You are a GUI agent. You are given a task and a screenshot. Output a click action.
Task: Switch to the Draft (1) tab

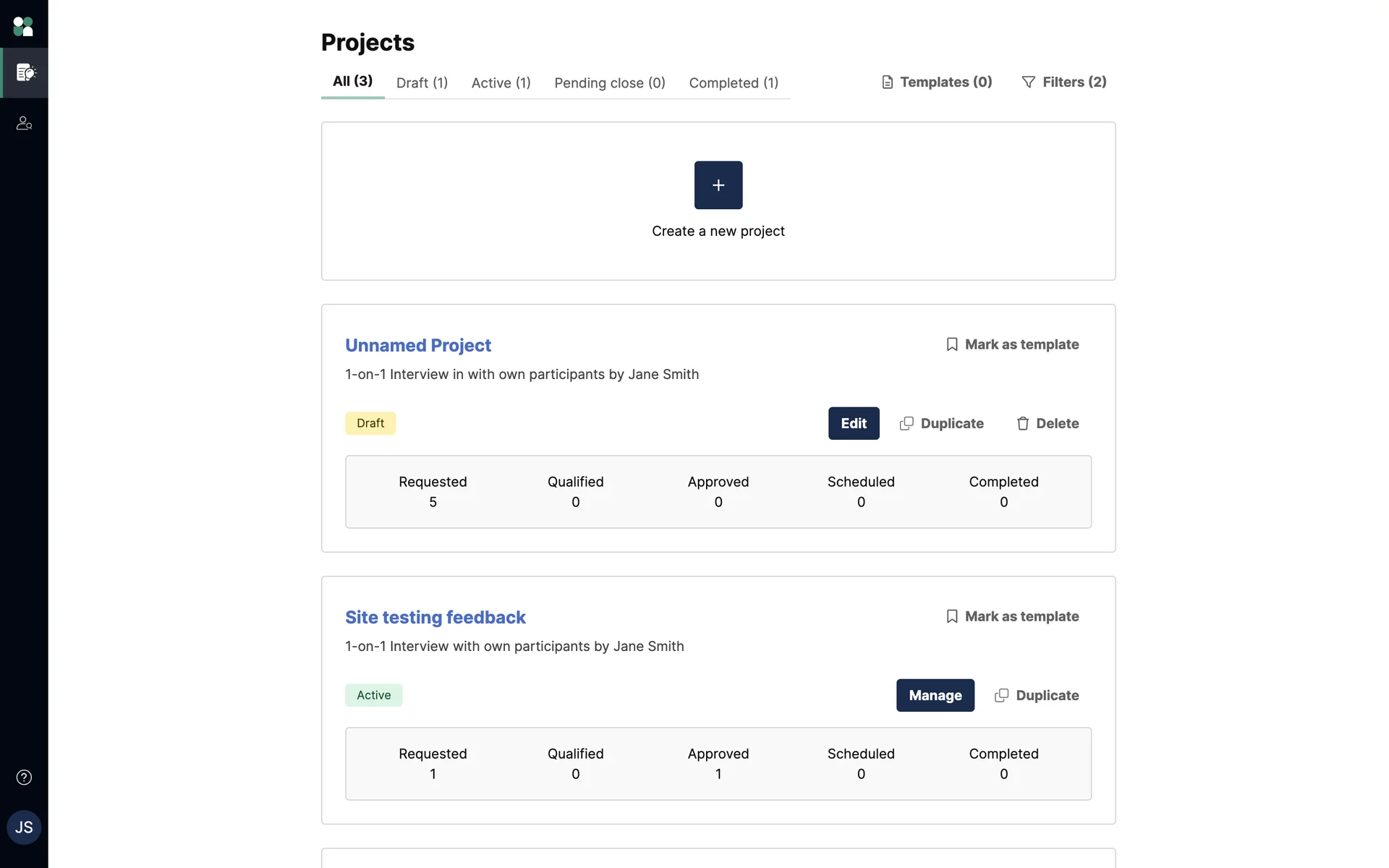click(x=422, y=82)
